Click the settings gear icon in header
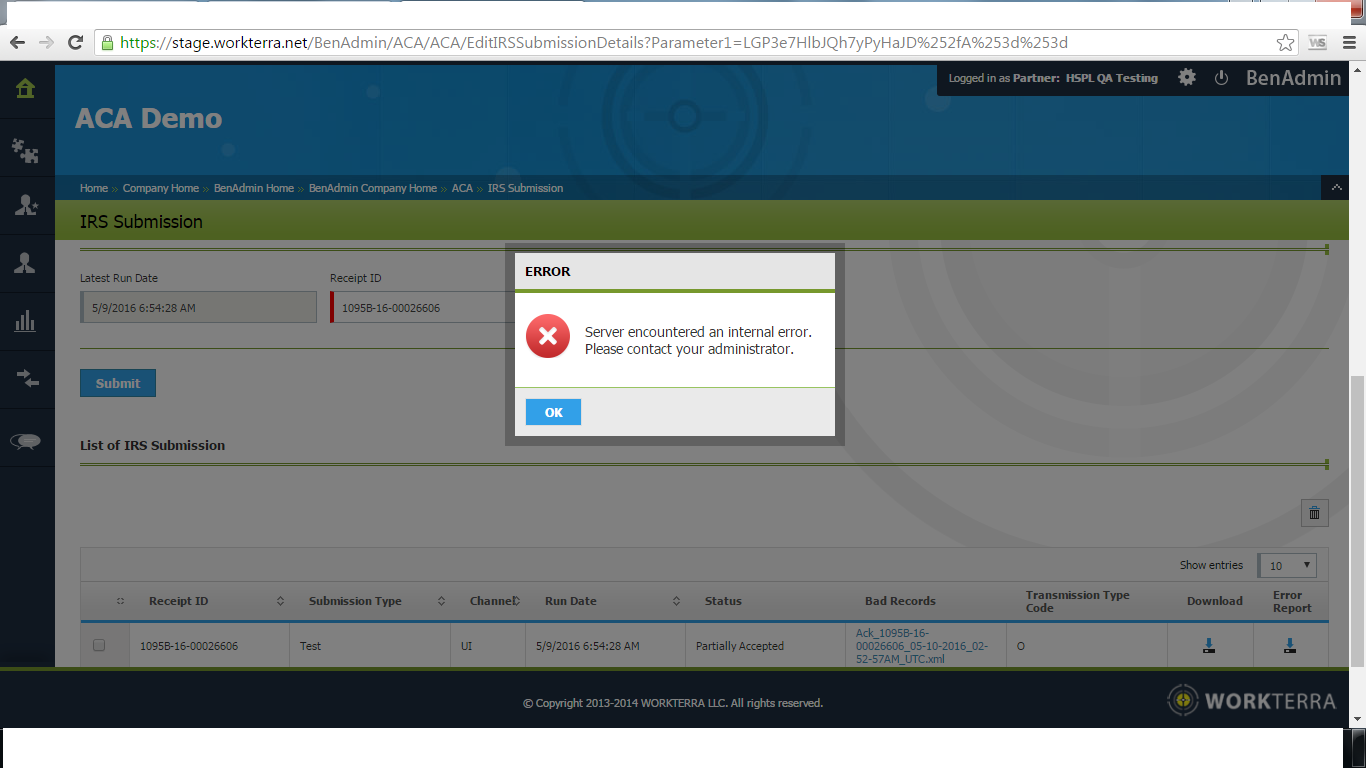Image resolution: width=1366 pixels, height=768 pixels. (1187, 78)
